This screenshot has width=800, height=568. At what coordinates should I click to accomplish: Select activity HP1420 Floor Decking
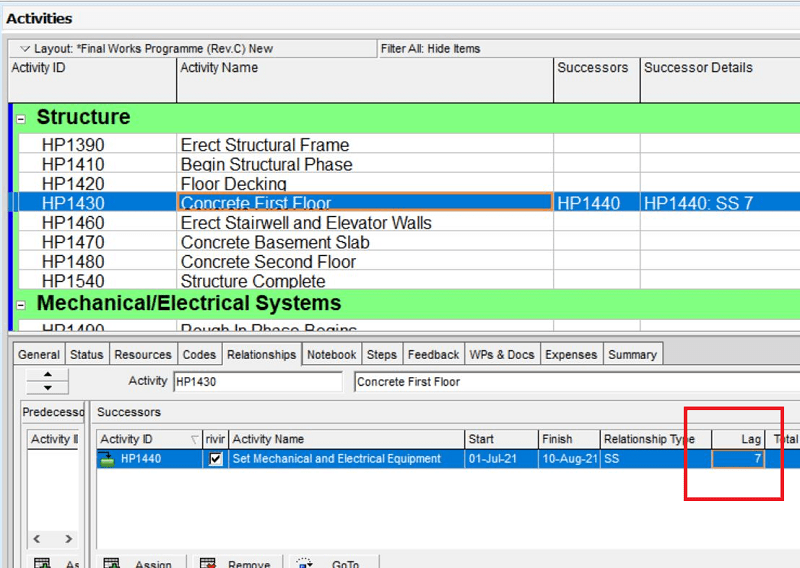click(408, 184)
